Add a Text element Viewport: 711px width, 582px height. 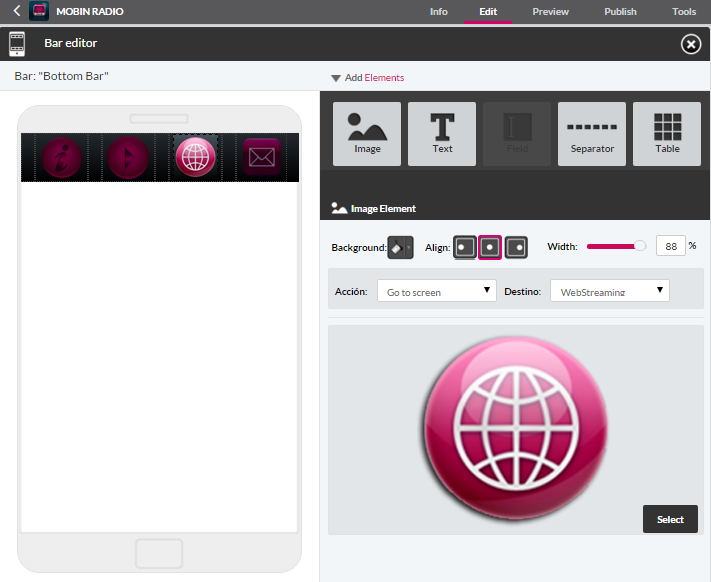(x=442, y=134)
